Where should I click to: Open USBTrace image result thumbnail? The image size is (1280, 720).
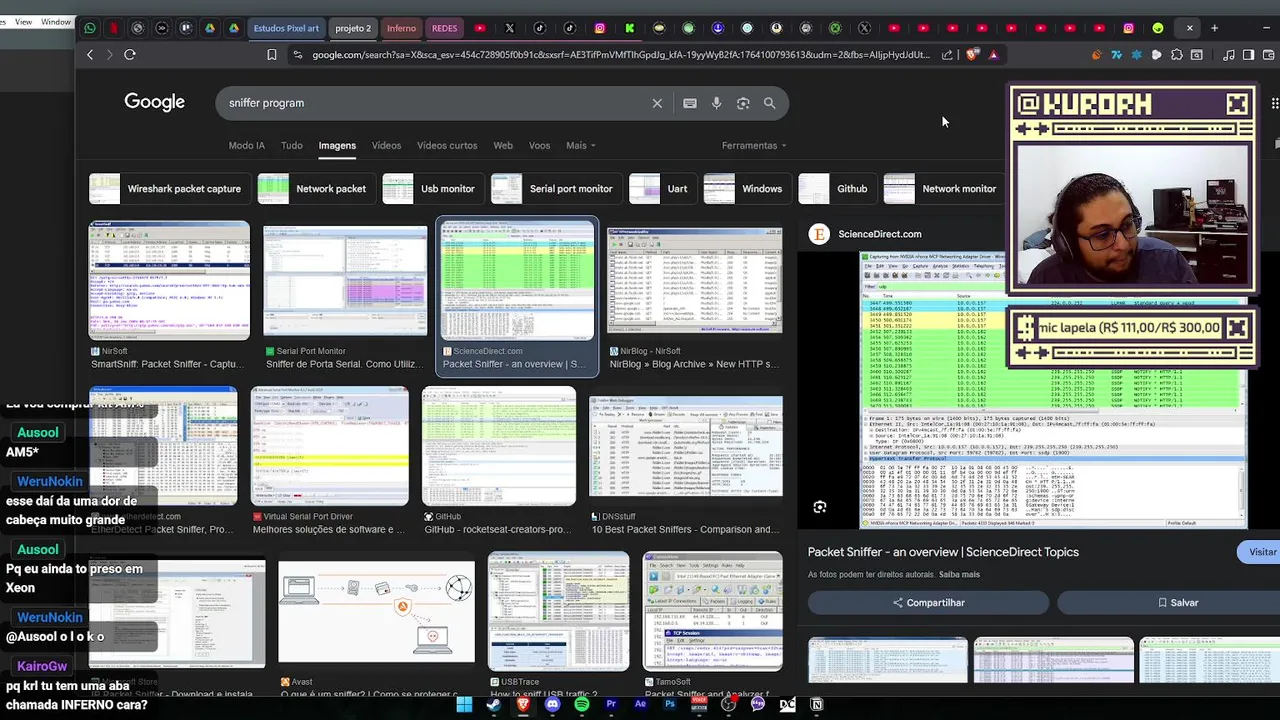pyautogui.click(x=558, y=611)
